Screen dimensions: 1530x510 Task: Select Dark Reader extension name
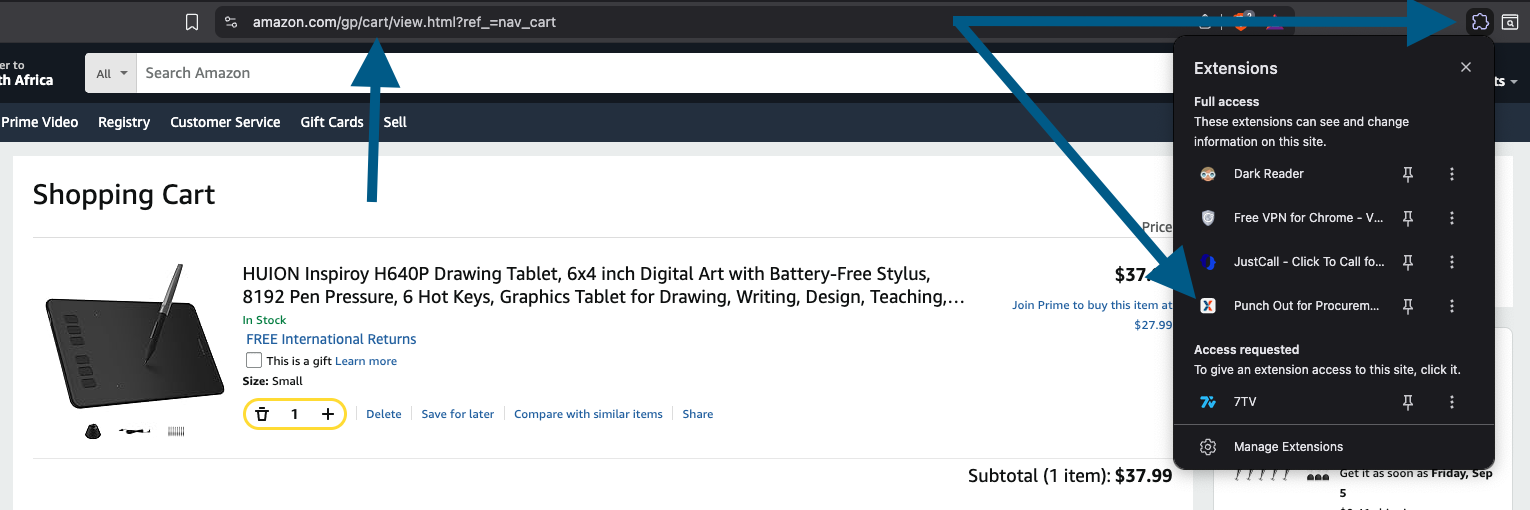tap(1269, 174)
